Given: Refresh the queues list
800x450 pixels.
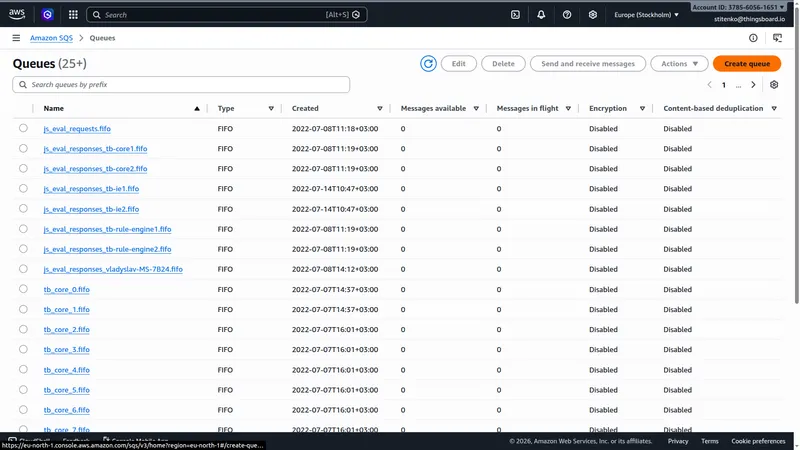Looking at the screenshot, I should tap(428, 64).
